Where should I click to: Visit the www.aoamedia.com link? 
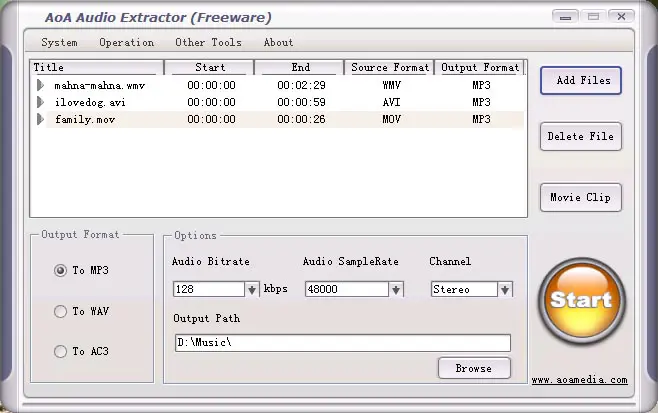pyautogui.click(x=579, y=380)
